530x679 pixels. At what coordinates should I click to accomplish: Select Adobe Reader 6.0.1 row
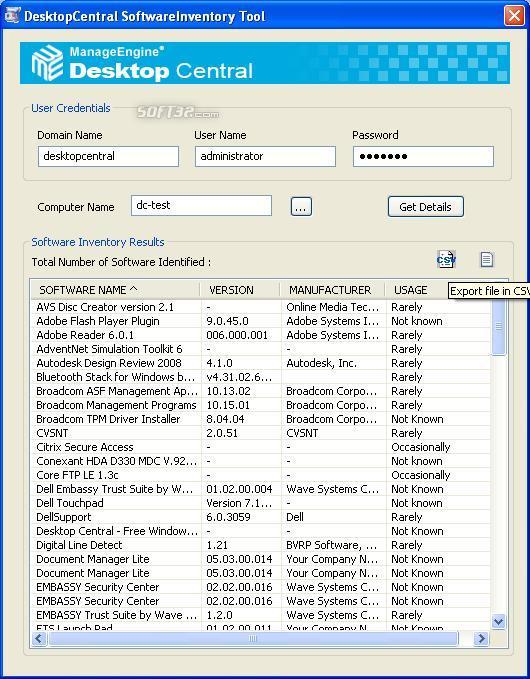[261, 335]
